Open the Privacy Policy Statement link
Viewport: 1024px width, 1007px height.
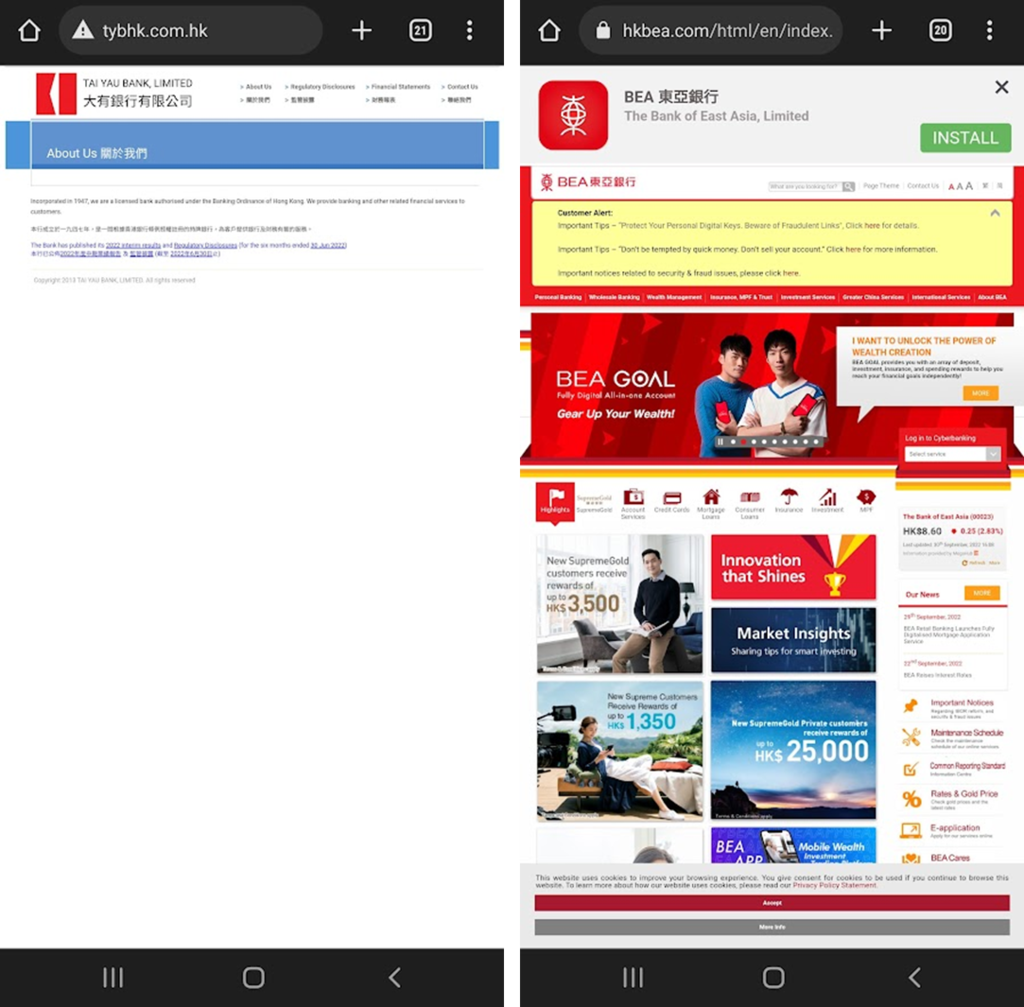coord(834,886)
